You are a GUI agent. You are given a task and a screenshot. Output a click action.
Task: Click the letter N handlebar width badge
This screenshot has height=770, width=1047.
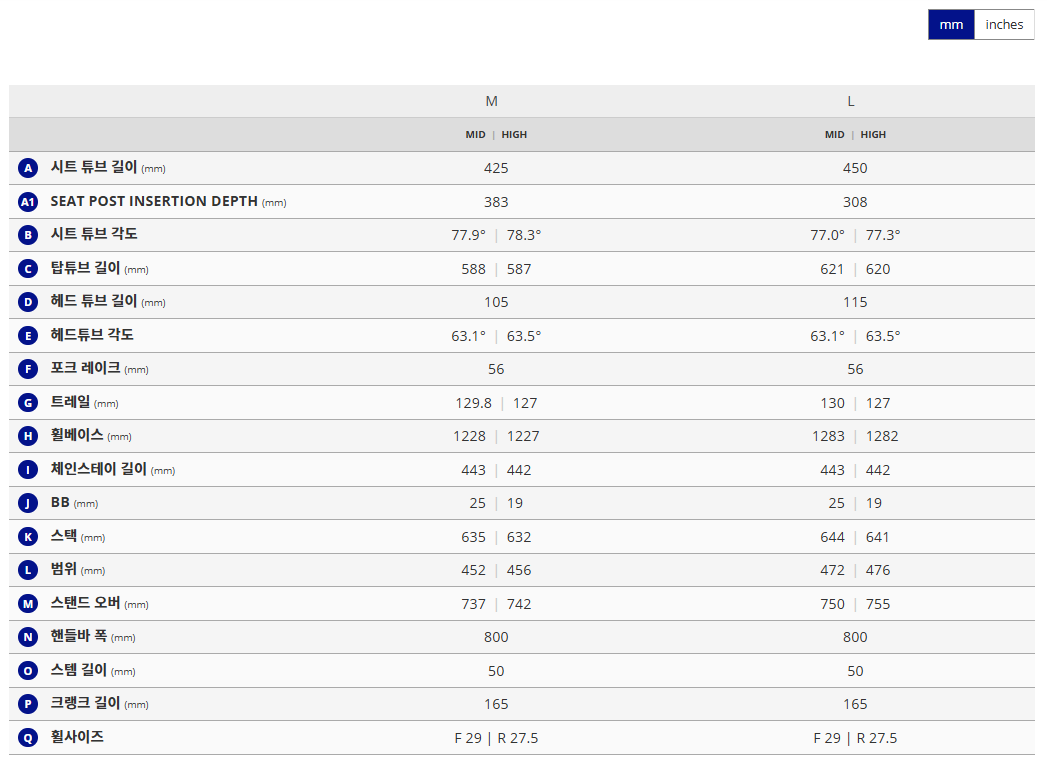(x=28, y=637)
